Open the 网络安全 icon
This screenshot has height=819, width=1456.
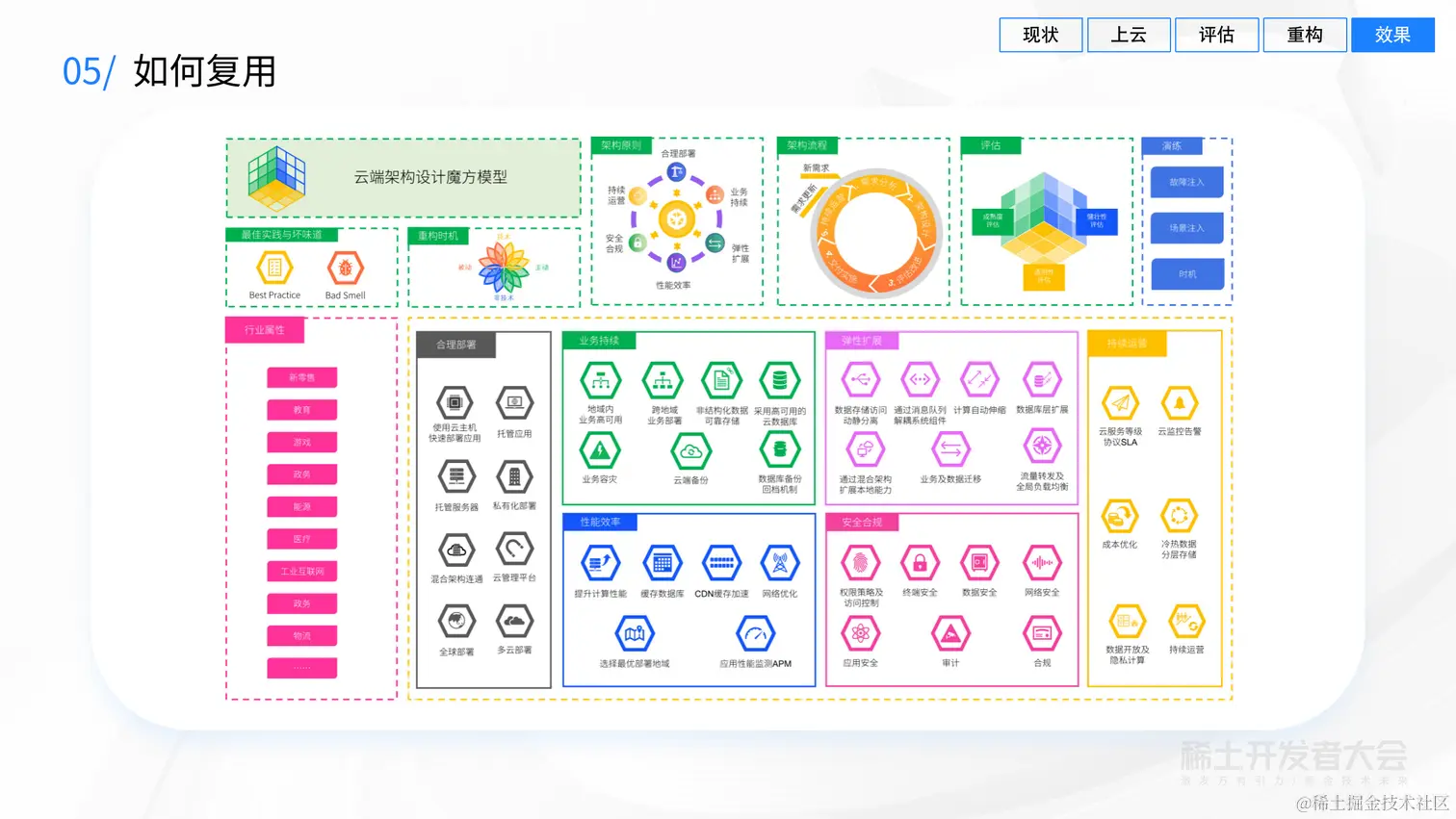(1041, 563)
